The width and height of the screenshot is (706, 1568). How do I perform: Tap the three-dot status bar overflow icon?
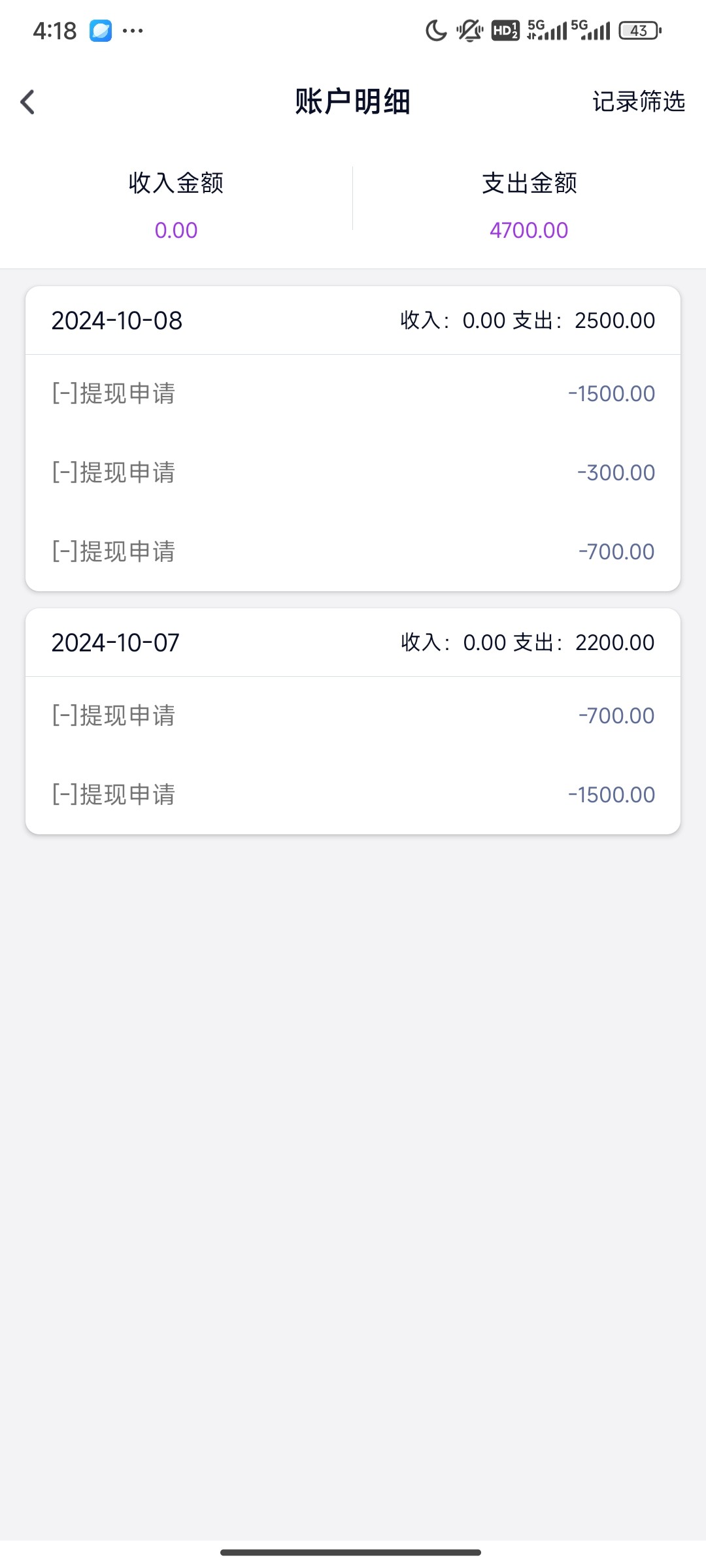(x=133, y=31)
